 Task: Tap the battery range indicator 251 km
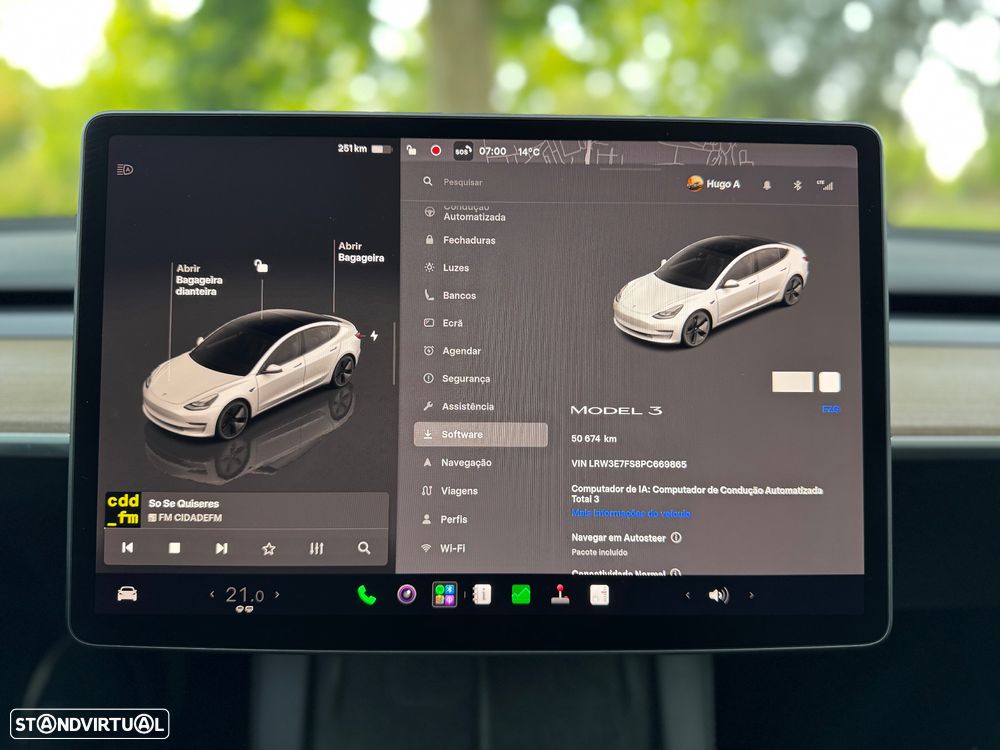coord(365,149)
